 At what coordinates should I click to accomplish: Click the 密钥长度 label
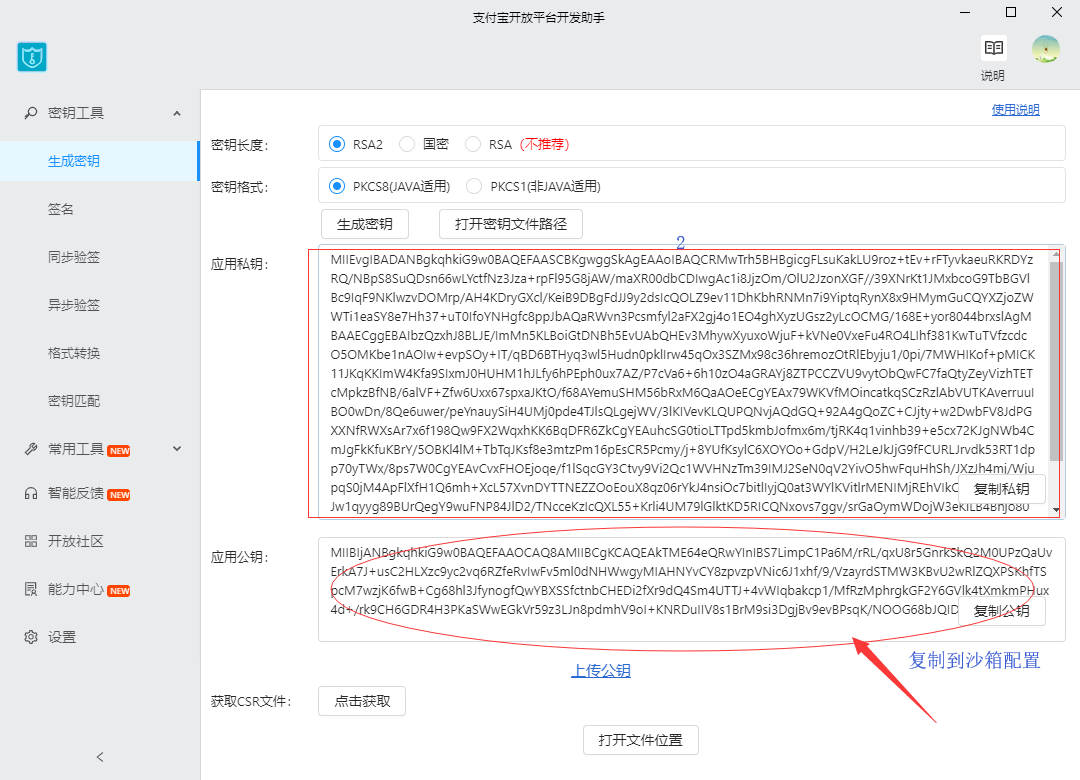click(240, 145)
